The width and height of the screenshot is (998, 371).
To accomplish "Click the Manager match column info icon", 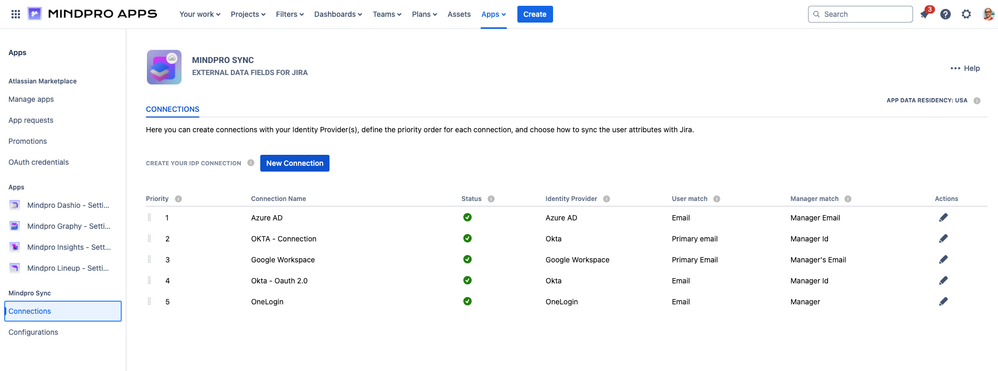I will [848, 199].
